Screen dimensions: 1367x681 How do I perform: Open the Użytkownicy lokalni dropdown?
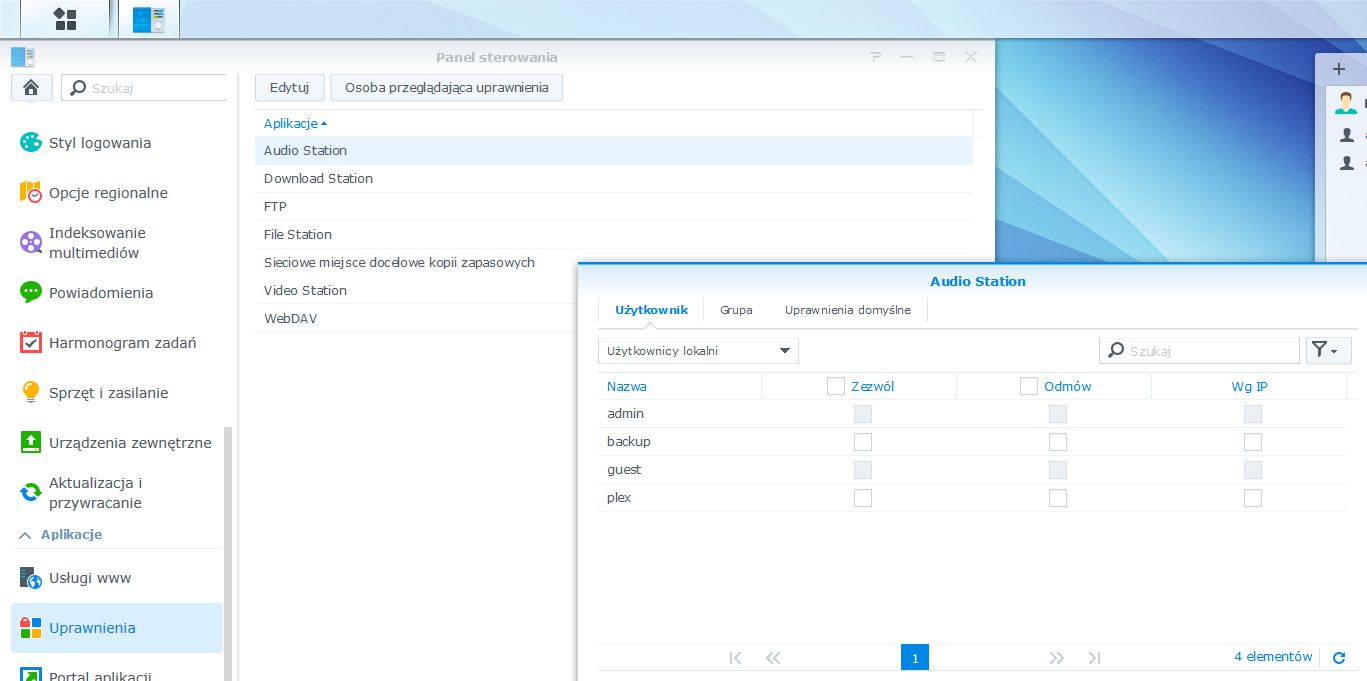pos(698,351)
